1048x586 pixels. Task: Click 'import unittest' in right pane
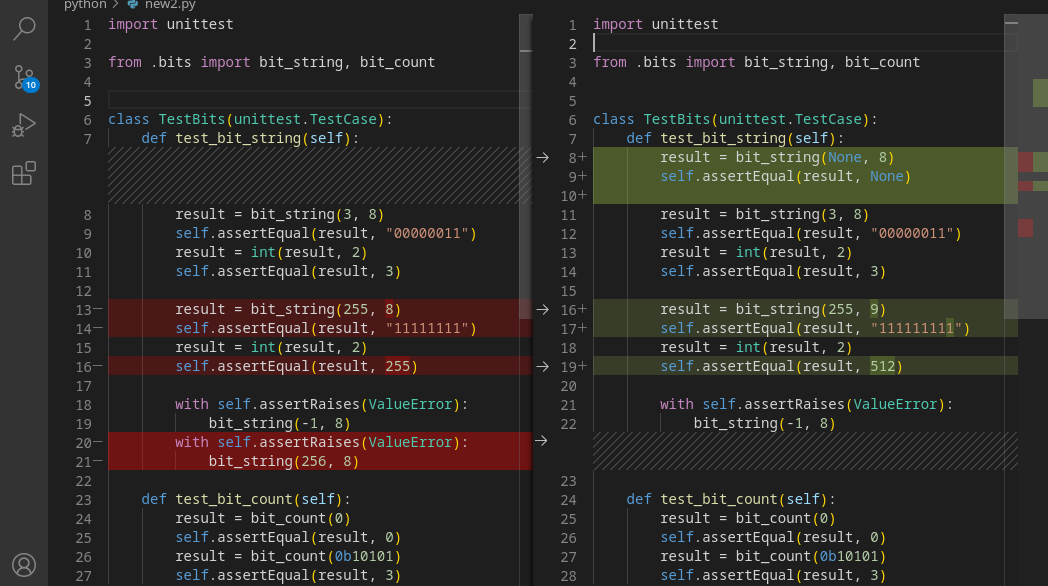point(656,24)
